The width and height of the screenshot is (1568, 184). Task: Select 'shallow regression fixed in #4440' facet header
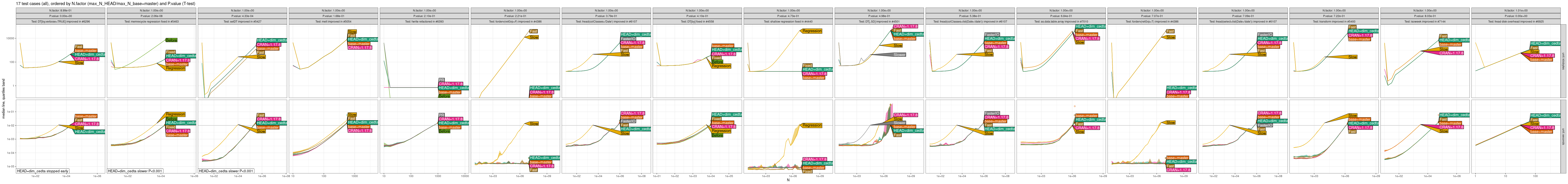click(x=788, y=21)
